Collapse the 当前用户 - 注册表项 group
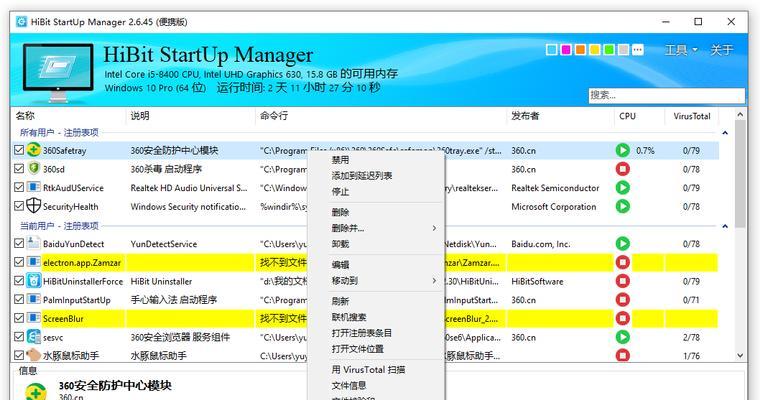 [x=725, y=226]
